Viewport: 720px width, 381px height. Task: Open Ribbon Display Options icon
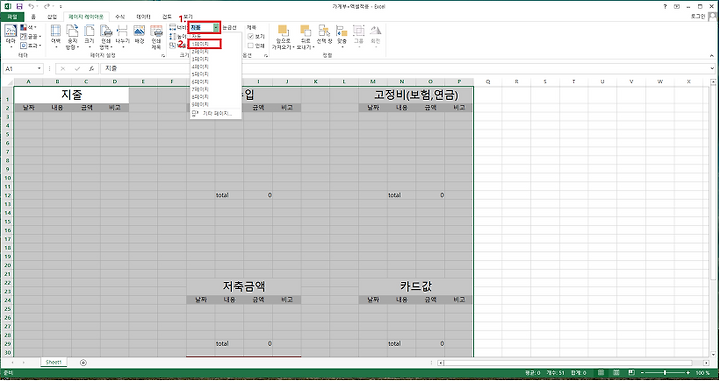[676, 6]
